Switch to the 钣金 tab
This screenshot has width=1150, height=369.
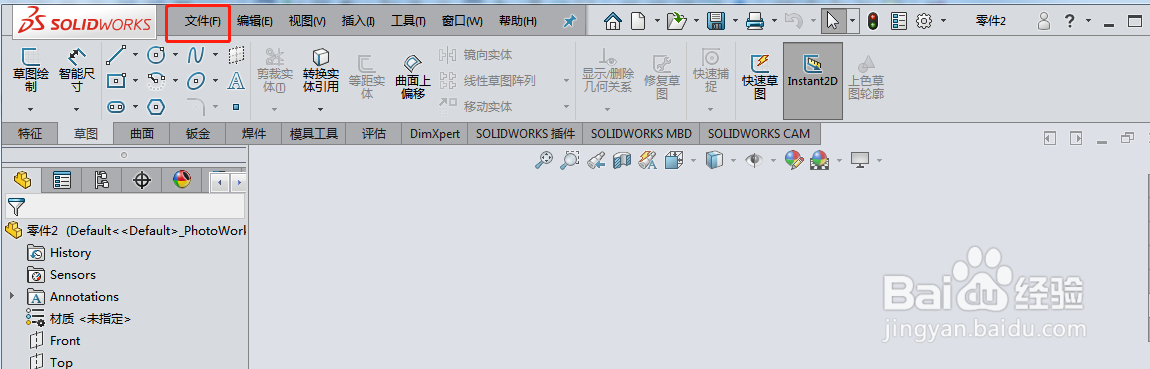(x=197, y=134)
